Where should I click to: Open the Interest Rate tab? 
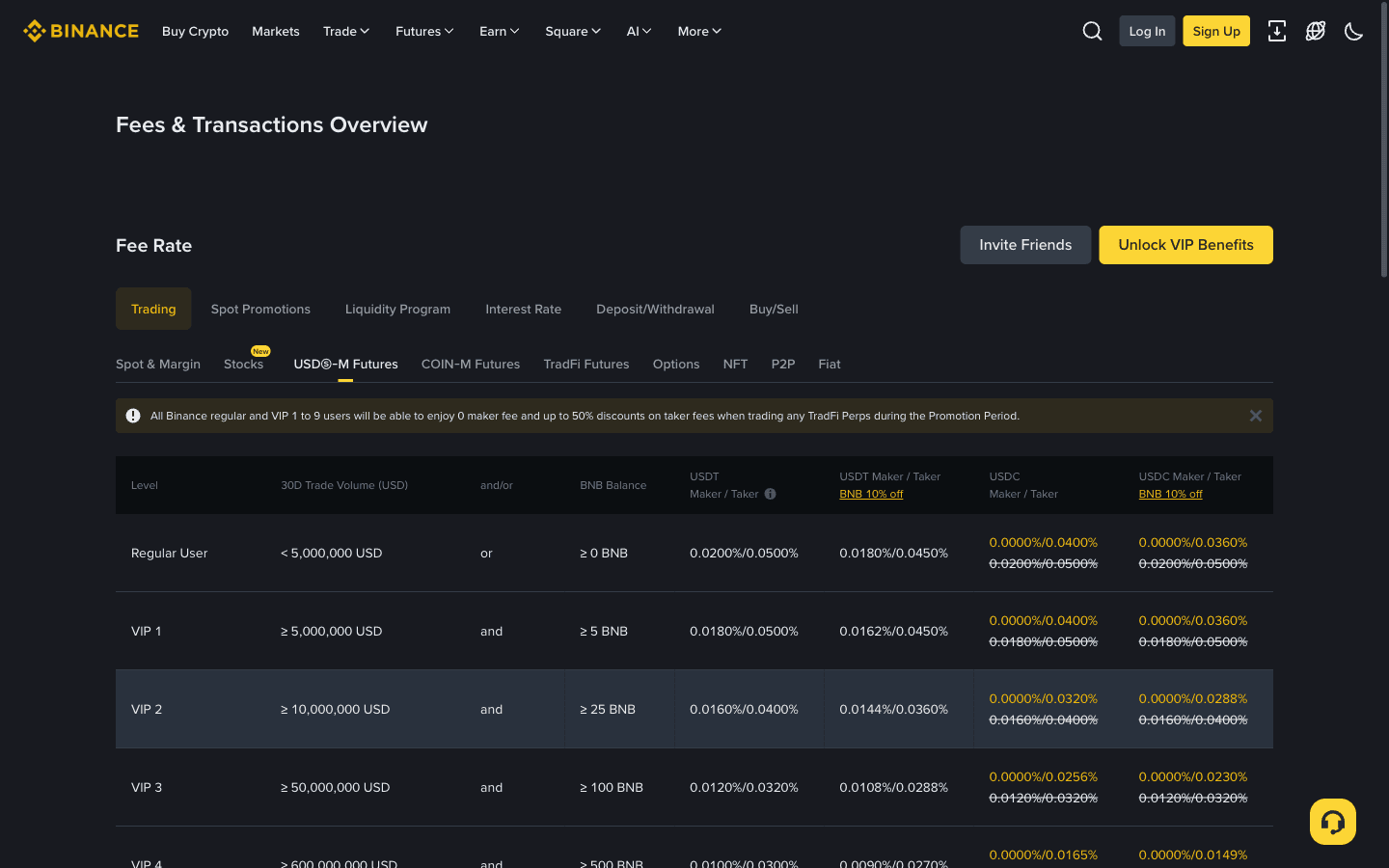(523, 309)
